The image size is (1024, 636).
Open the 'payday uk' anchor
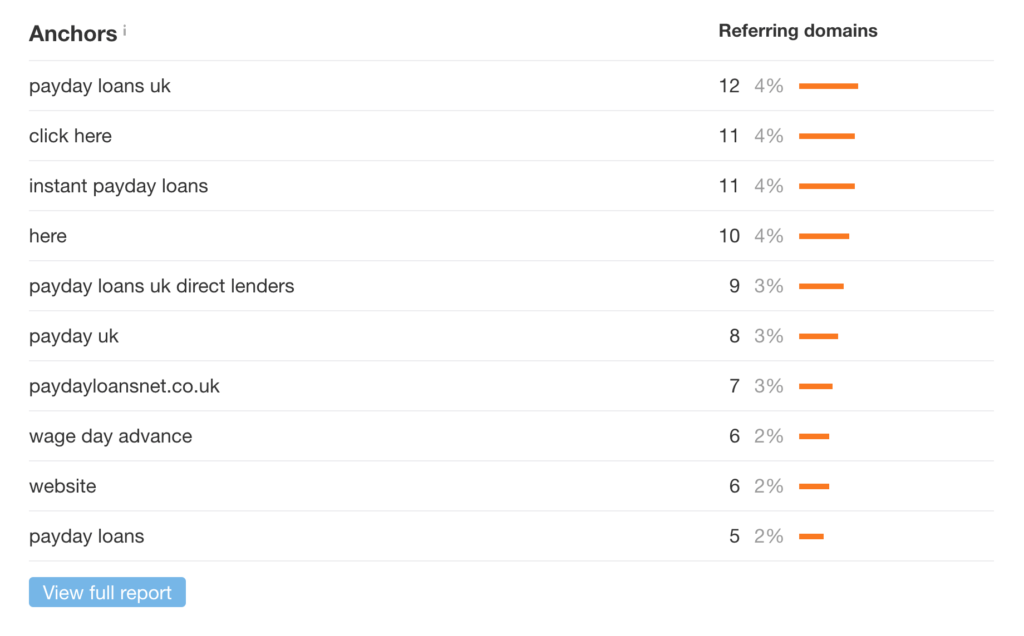pyautogui.click(x=74, y=336)
